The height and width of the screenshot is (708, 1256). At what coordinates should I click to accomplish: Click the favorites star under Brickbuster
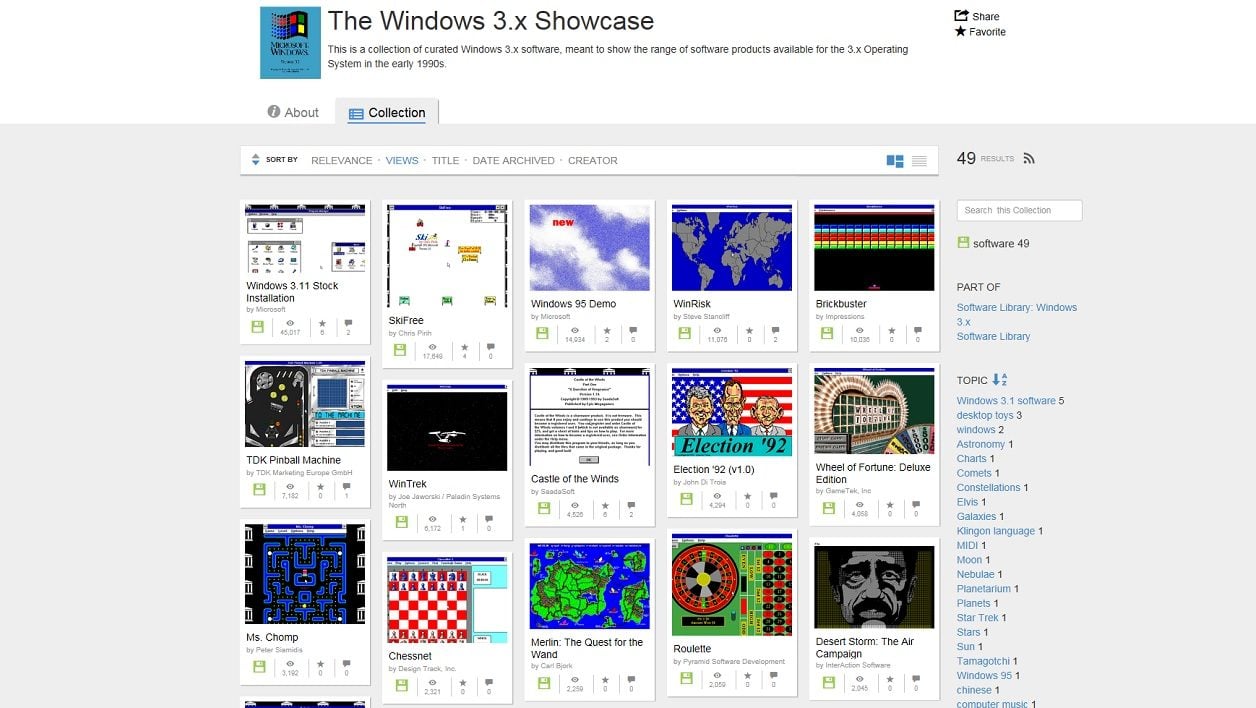[x=892, y=329]
